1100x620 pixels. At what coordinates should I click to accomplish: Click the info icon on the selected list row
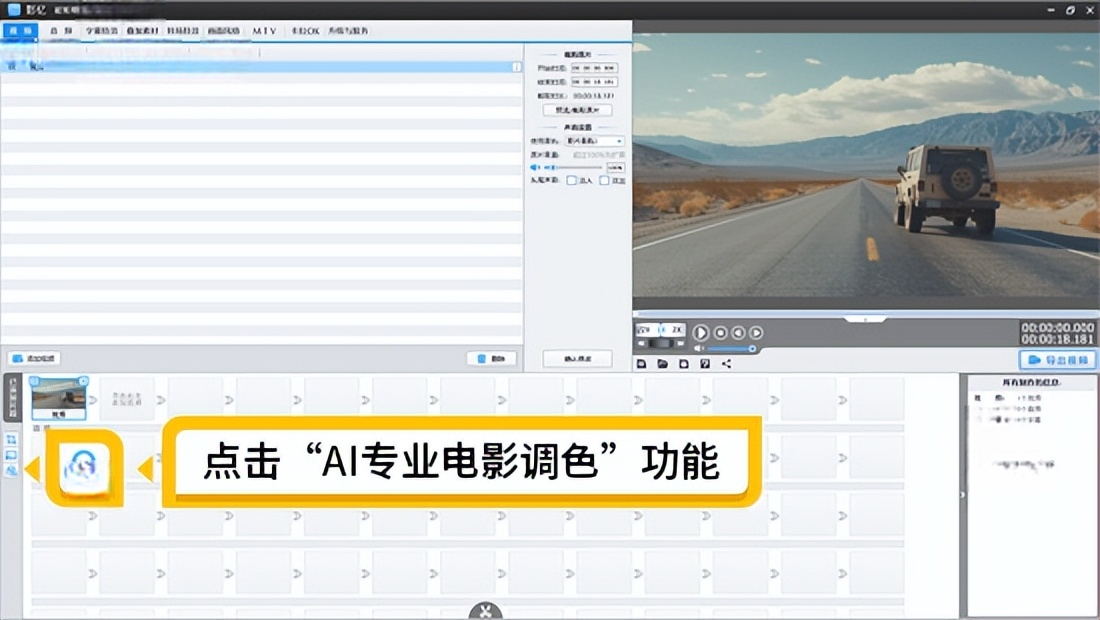516,67
